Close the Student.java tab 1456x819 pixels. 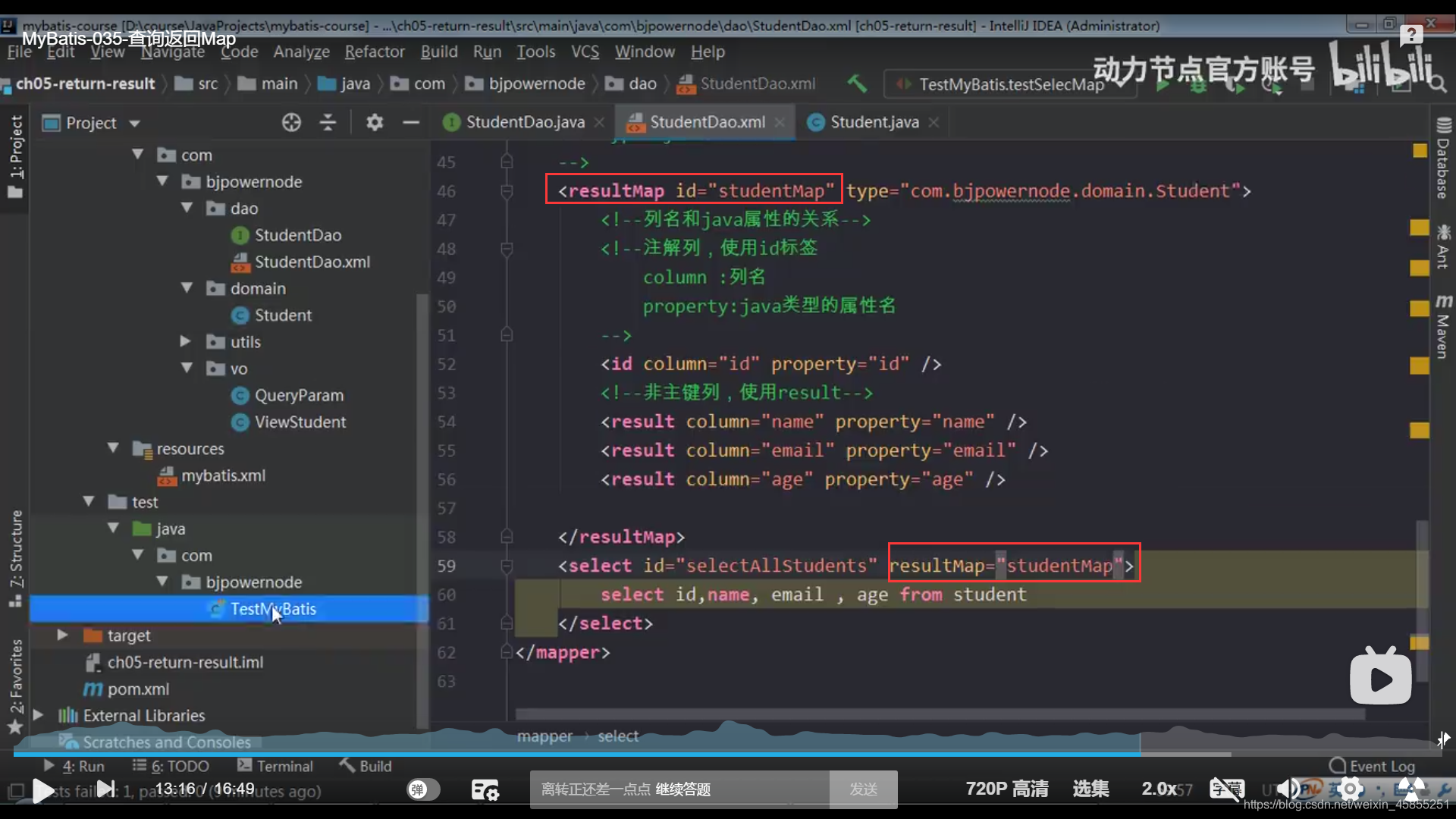(934, 122)
